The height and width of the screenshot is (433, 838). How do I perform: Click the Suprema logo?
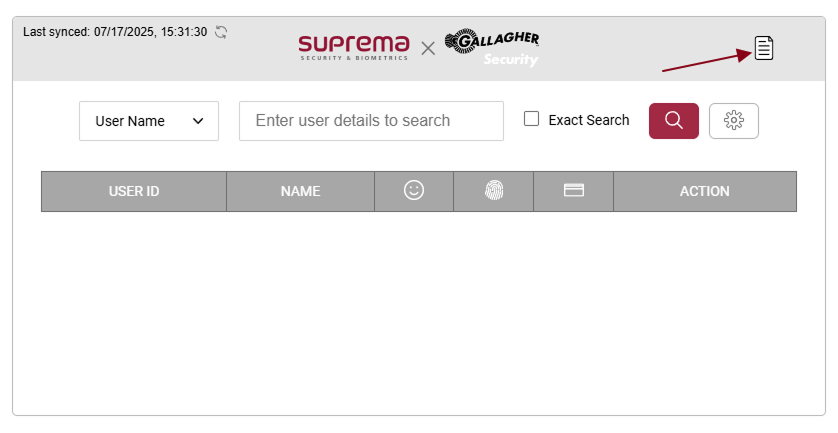click(354, 46)
